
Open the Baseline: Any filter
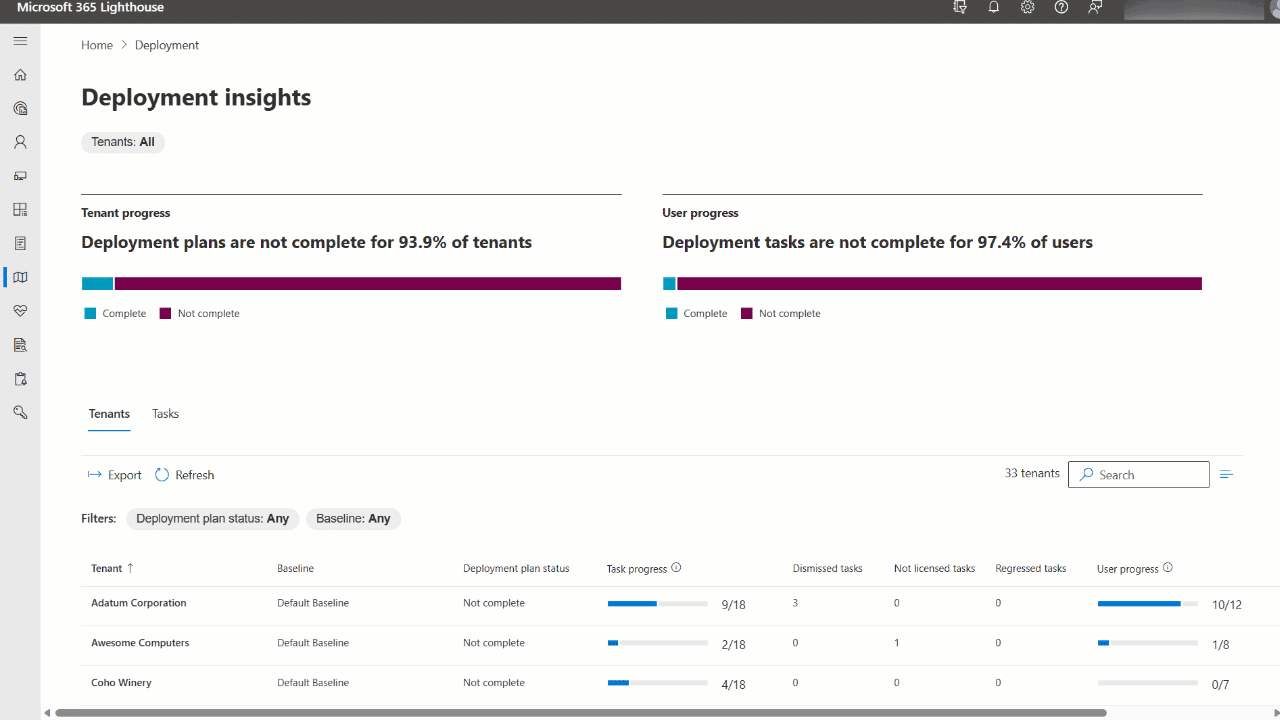353,518
